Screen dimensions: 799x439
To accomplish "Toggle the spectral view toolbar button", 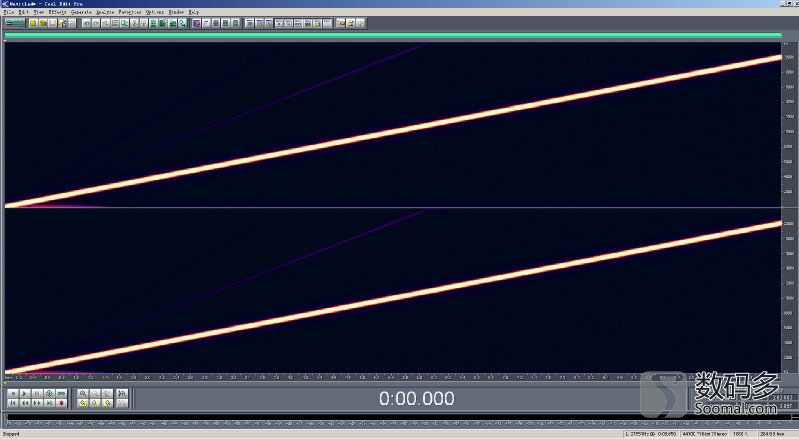I will pyautogui.click(x=196, y=22).
